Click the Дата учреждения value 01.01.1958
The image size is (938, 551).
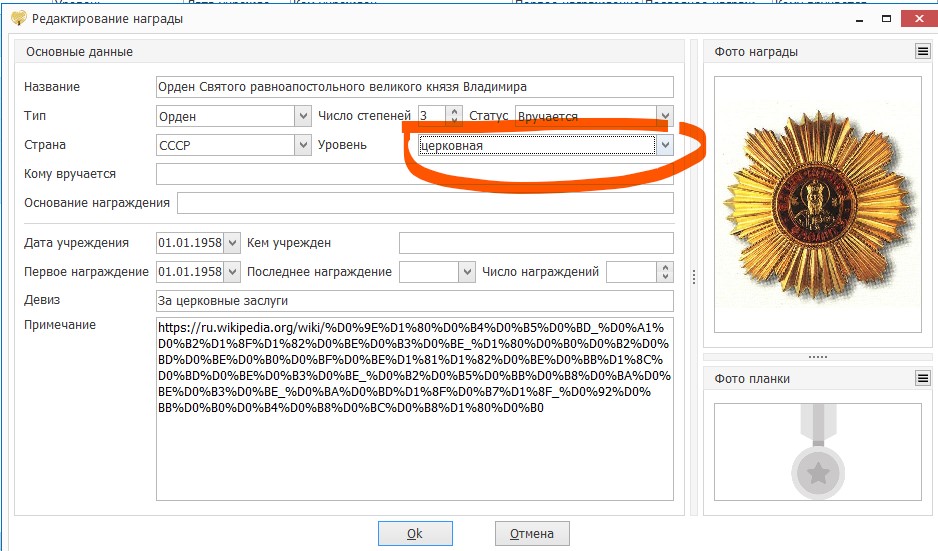pos(190,243)
